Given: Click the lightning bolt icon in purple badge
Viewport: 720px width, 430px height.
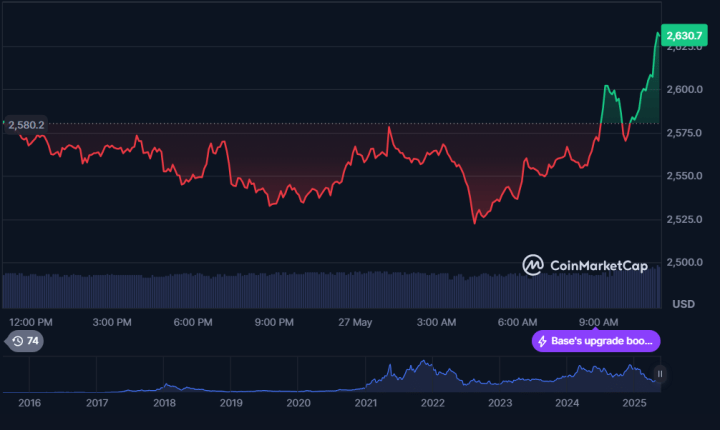Looking at the screenshot, I should click(542, 341).
